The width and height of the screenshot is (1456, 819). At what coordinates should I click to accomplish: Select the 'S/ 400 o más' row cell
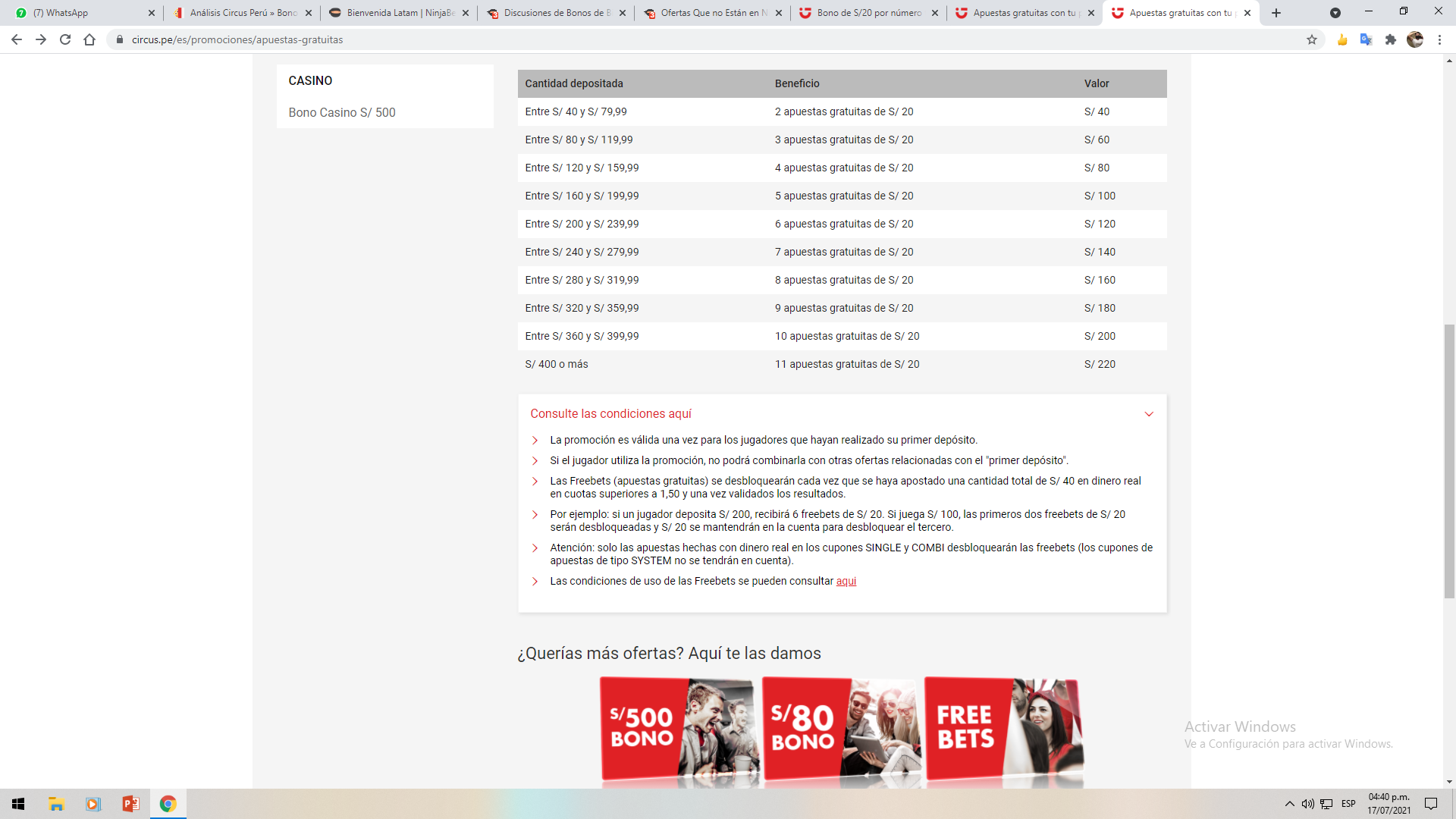click(557, 364)
